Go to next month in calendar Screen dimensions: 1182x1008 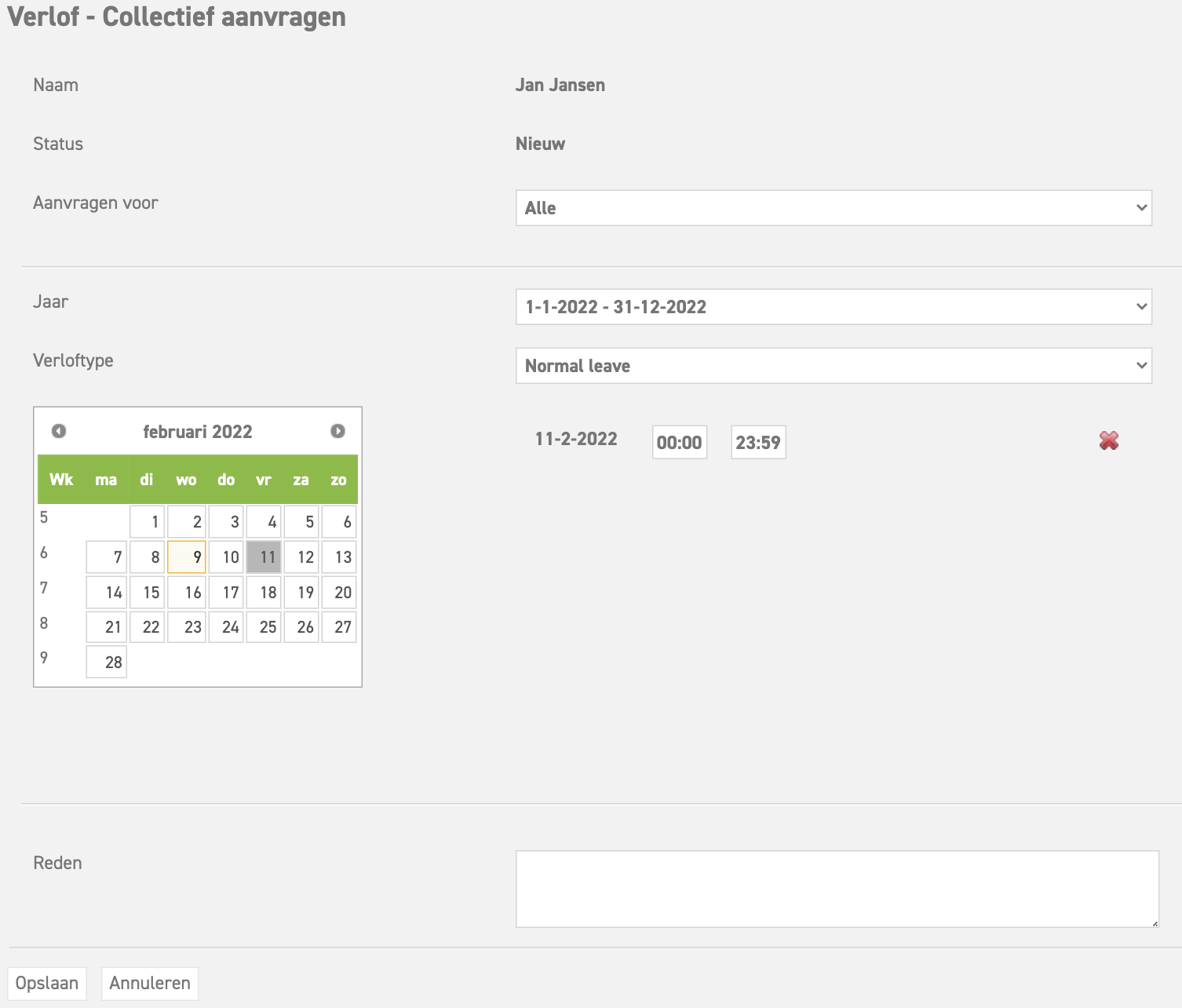[337, 431]
